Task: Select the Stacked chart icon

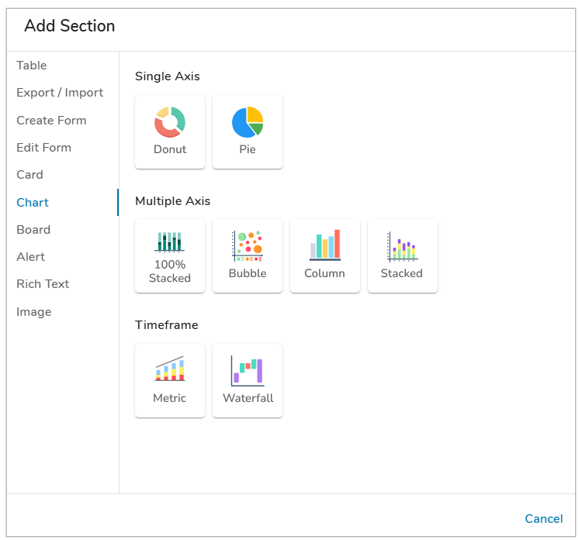Action: point(402,246)
